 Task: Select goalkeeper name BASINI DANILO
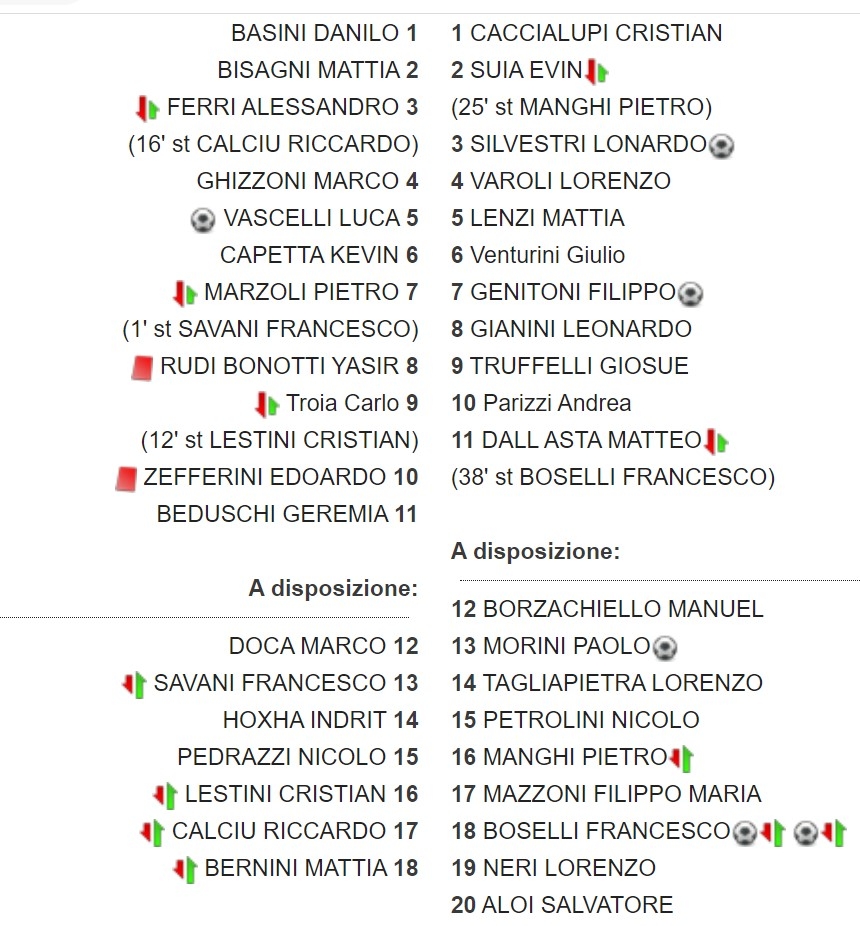(x=315, y=33)
